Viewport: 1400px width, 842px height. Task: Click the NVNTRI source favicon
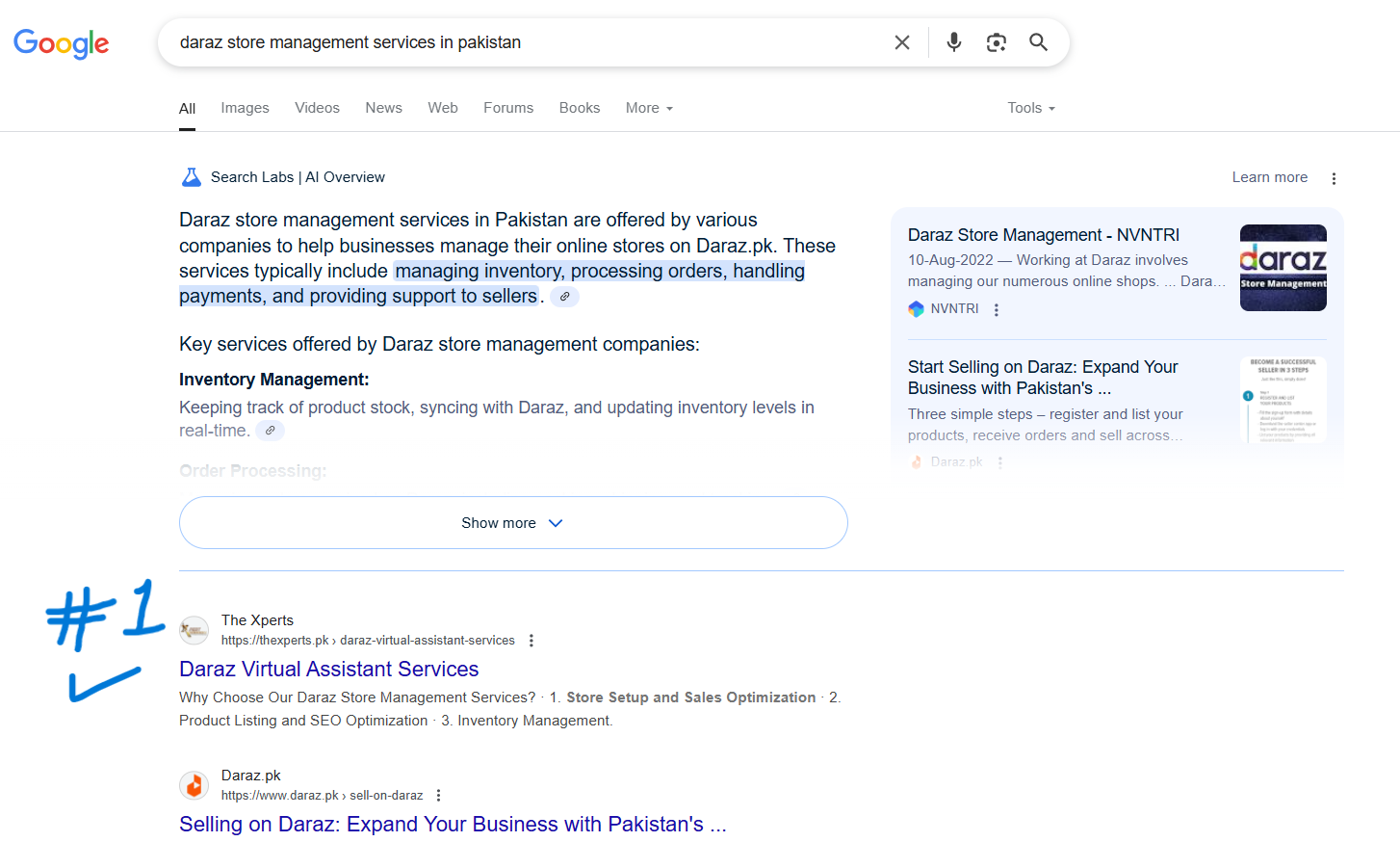[x=916, y=309]
